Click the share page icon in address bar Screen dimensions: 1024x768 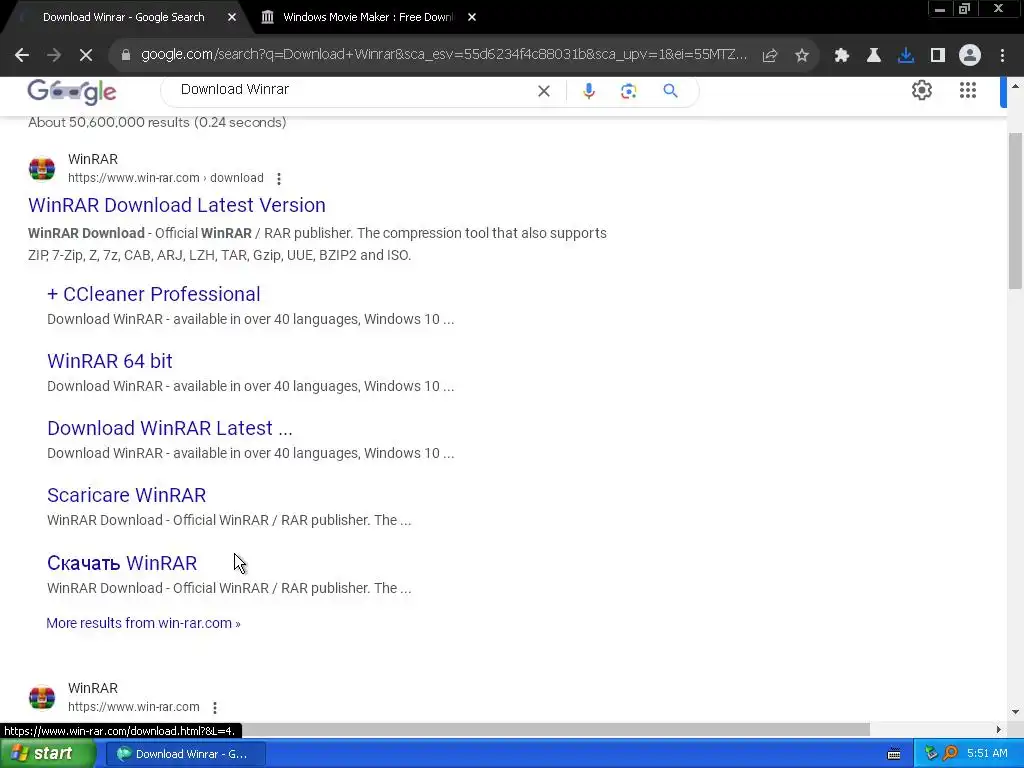coord(770,56)
